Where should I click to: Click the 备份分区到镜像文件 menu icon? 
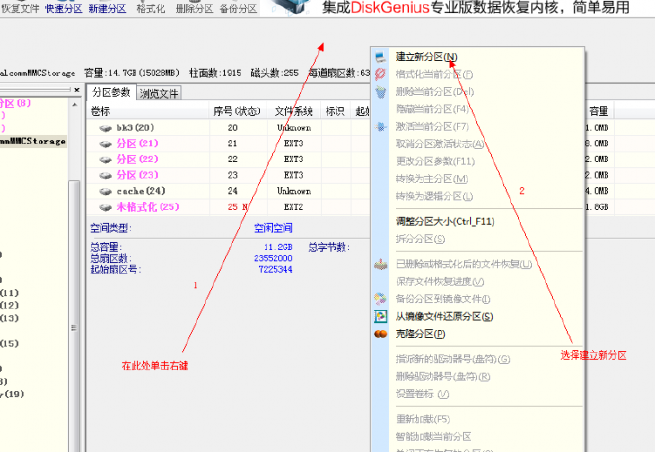(380, 299)
